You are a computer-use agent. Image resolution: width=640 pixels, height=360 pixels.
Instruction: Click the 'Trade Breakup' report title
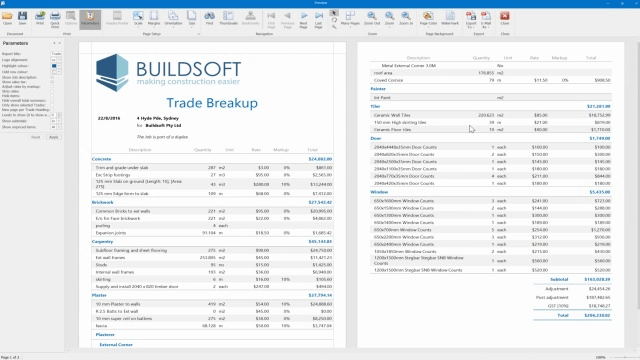pos(212,102)
